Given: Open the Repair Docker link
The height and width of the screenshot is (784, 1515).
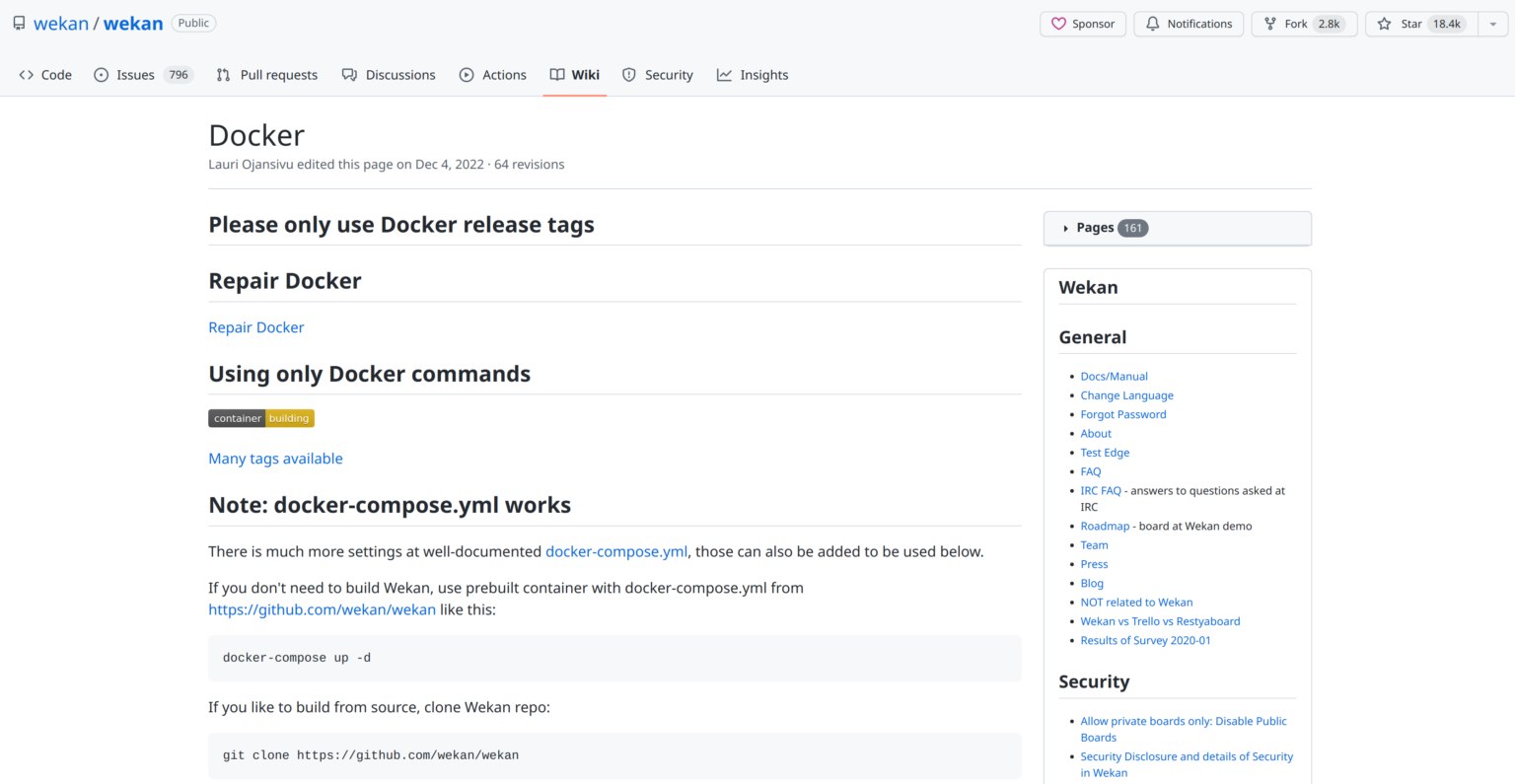Looking at the screenshot, I should point(256,326).
